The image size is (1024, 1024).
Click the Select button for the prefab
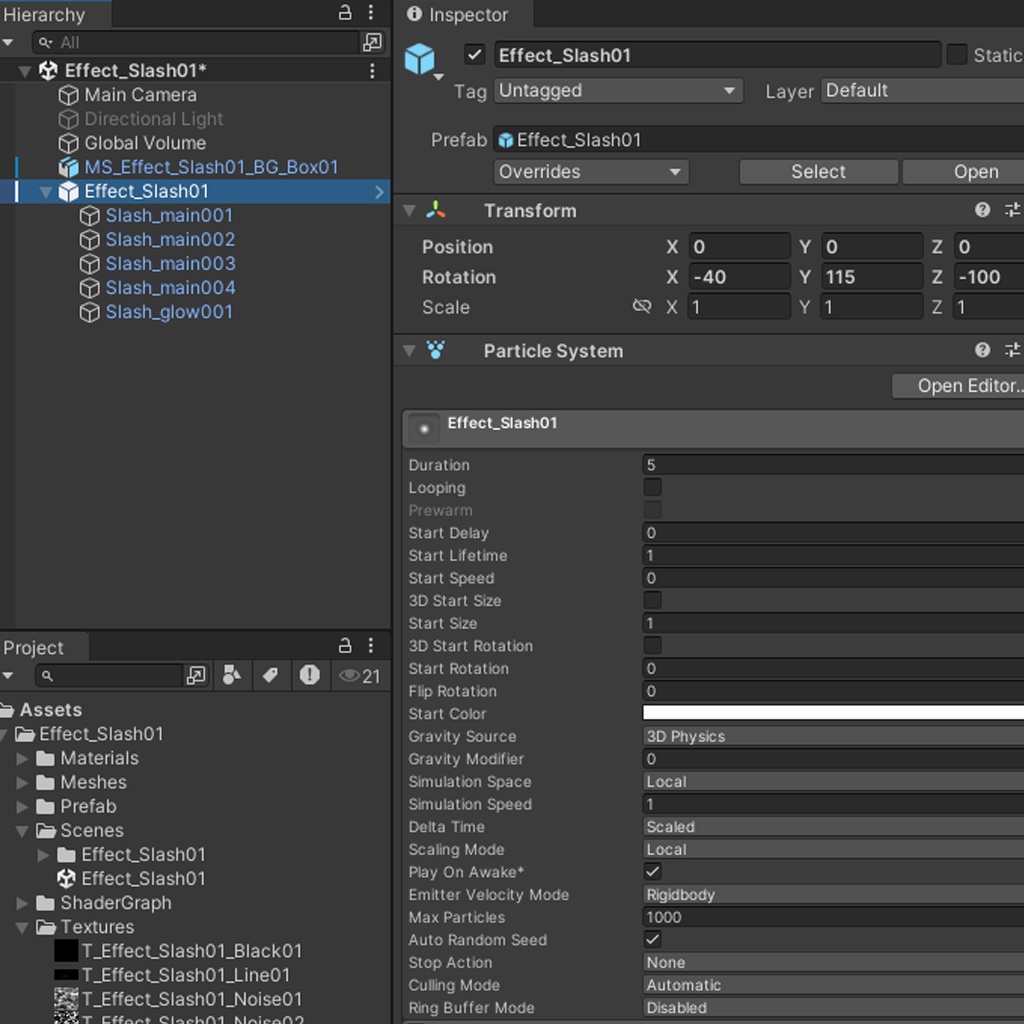(x=818, y=171)
